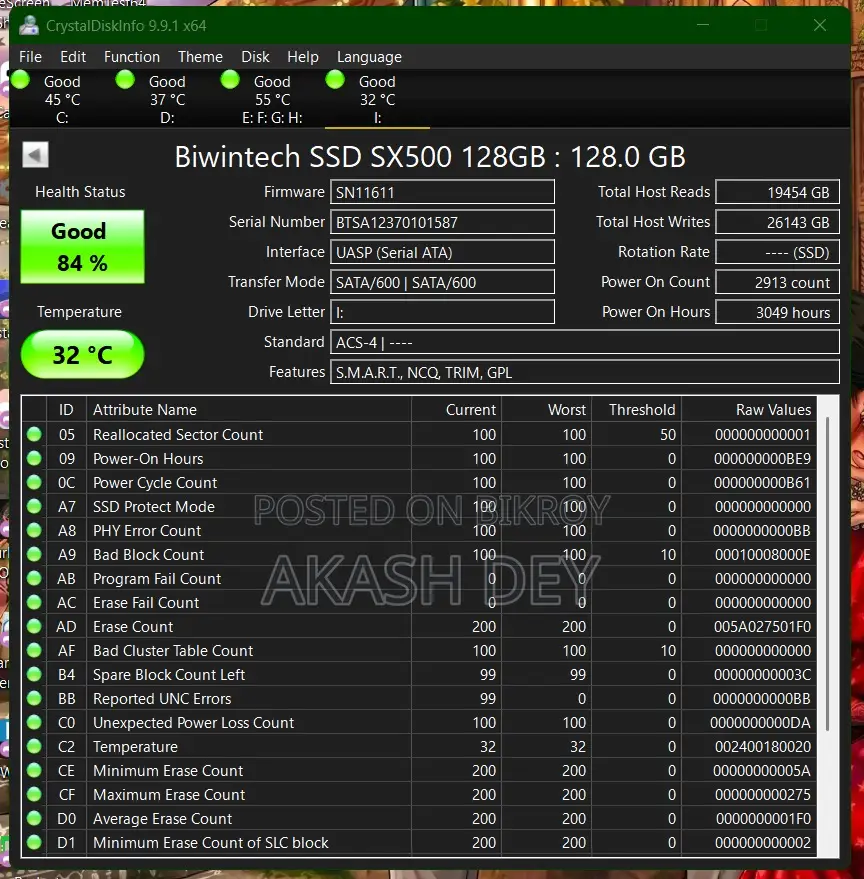Screen dimensions: 864x879
Task: Select the Reallocated Sector Count attribute name
Action: (x=178, y=434)
